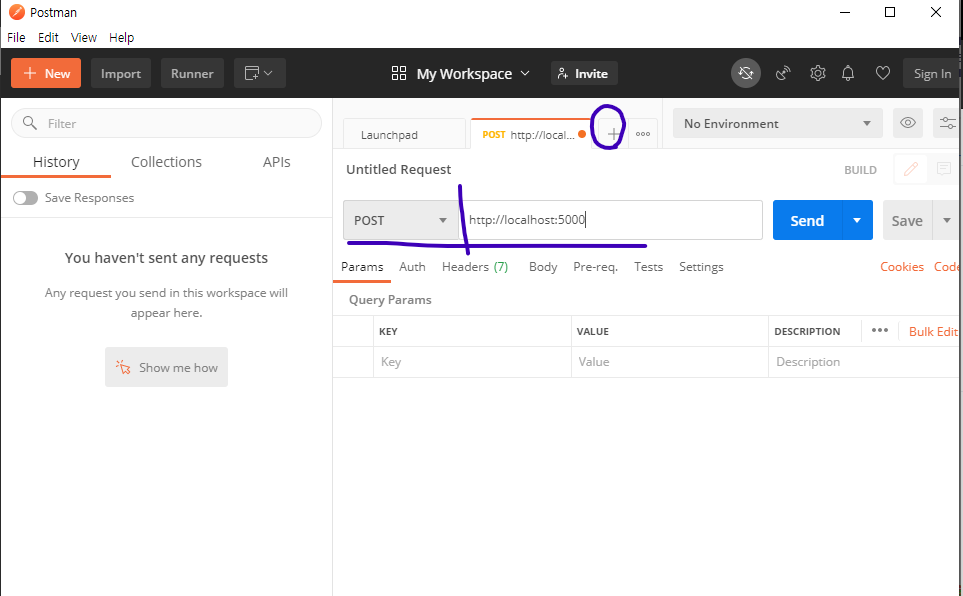Switch to History tab
Image resolution: width=963 pixels, height=596 pixels.
pyautogui.click(x=56, y=162)
